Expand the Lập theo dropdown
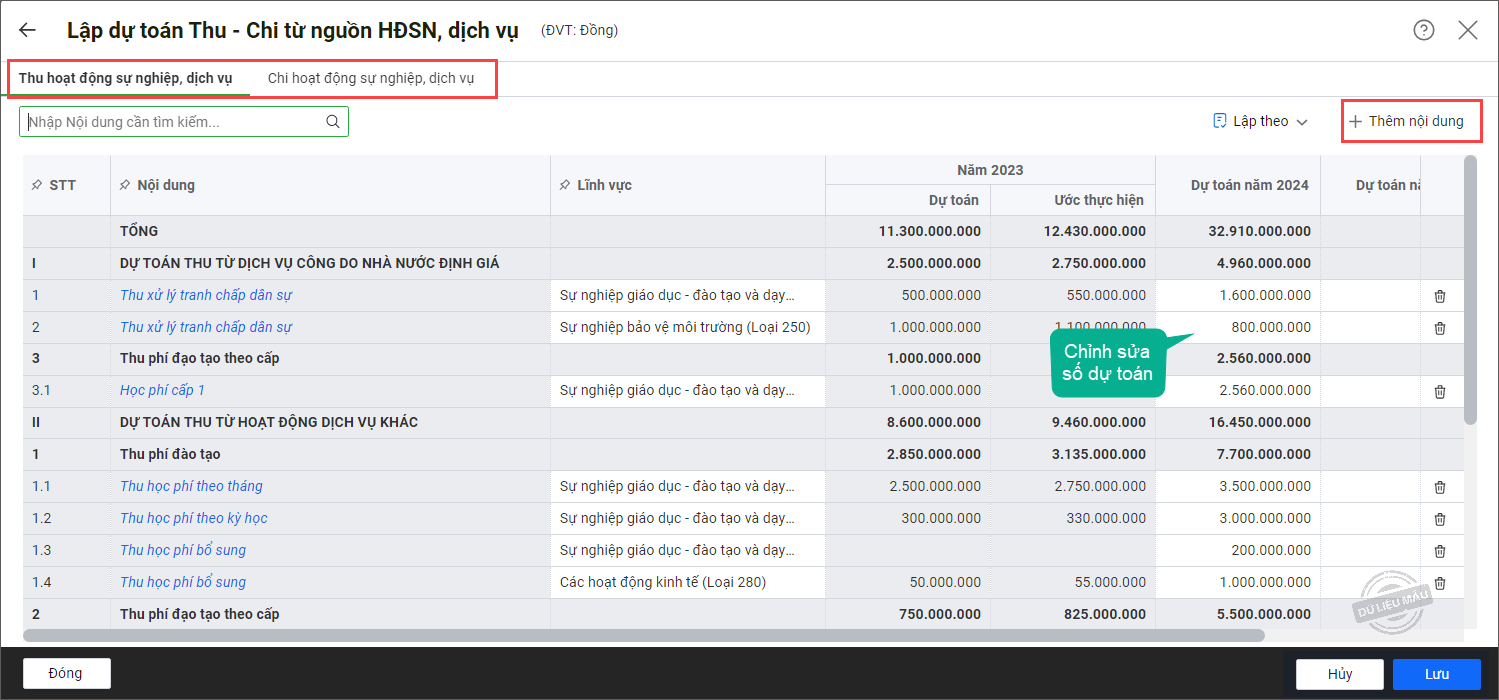Image resolution: width=1499 pixels, height=700 pixels. [x=1260, y=121]
